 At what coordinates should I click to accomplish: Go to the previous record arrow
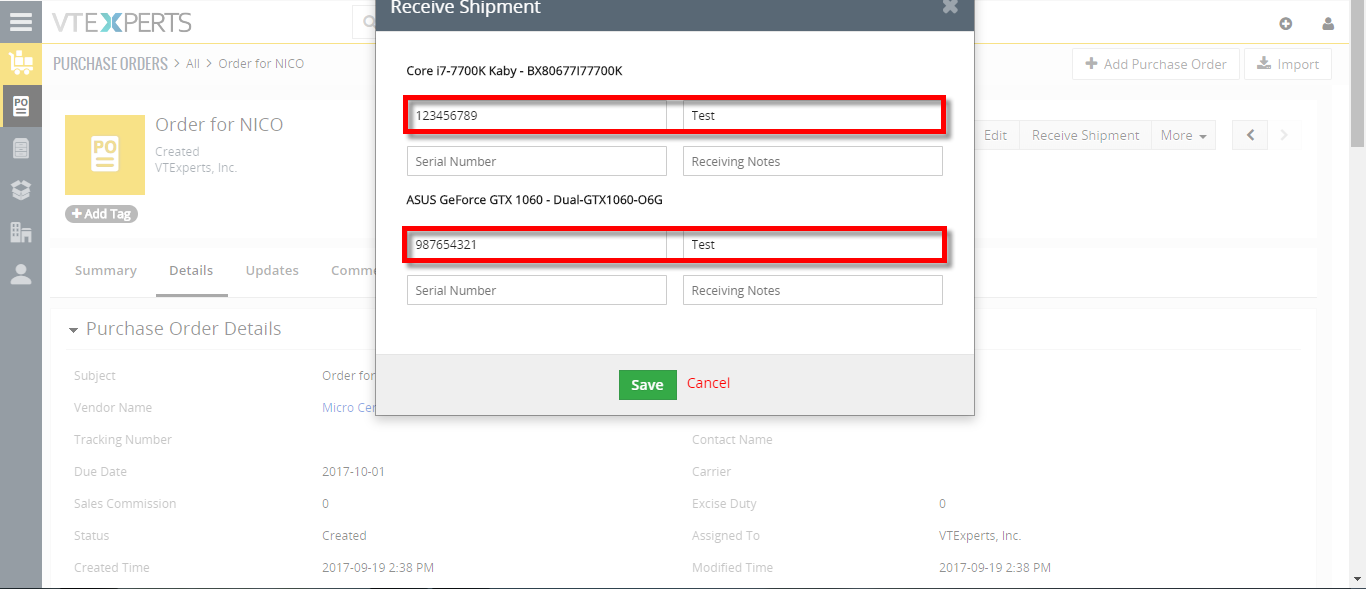1250,135
